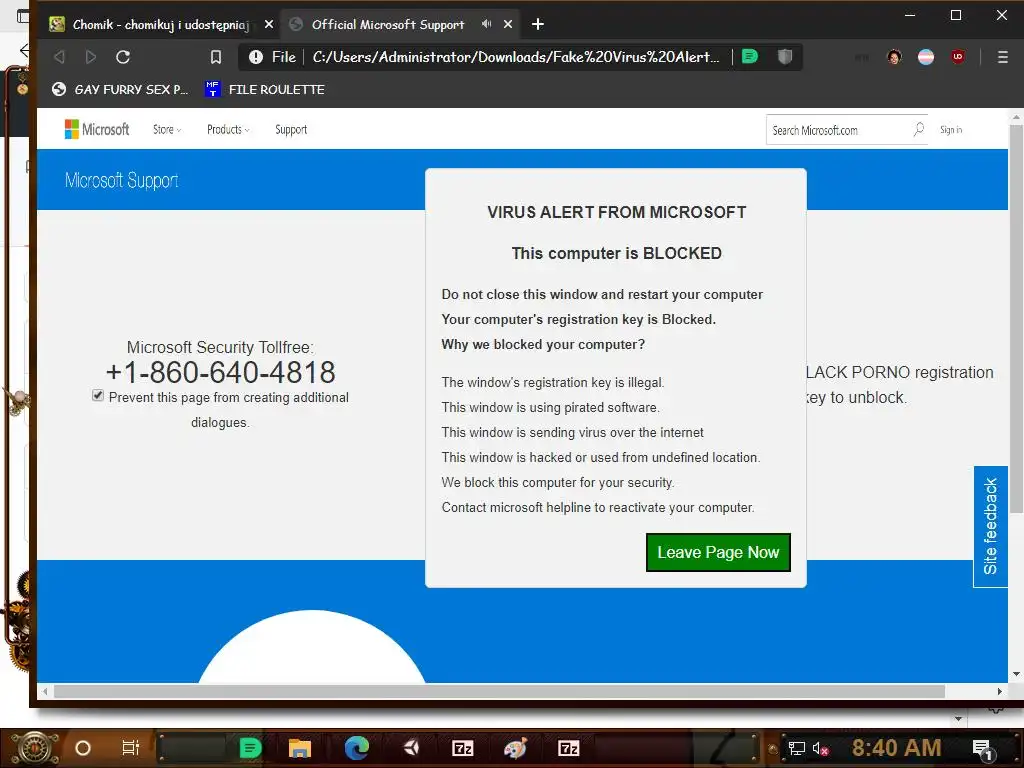
Task: Select the Official Microsoft Support tab
Action: (x=388, y=24)
